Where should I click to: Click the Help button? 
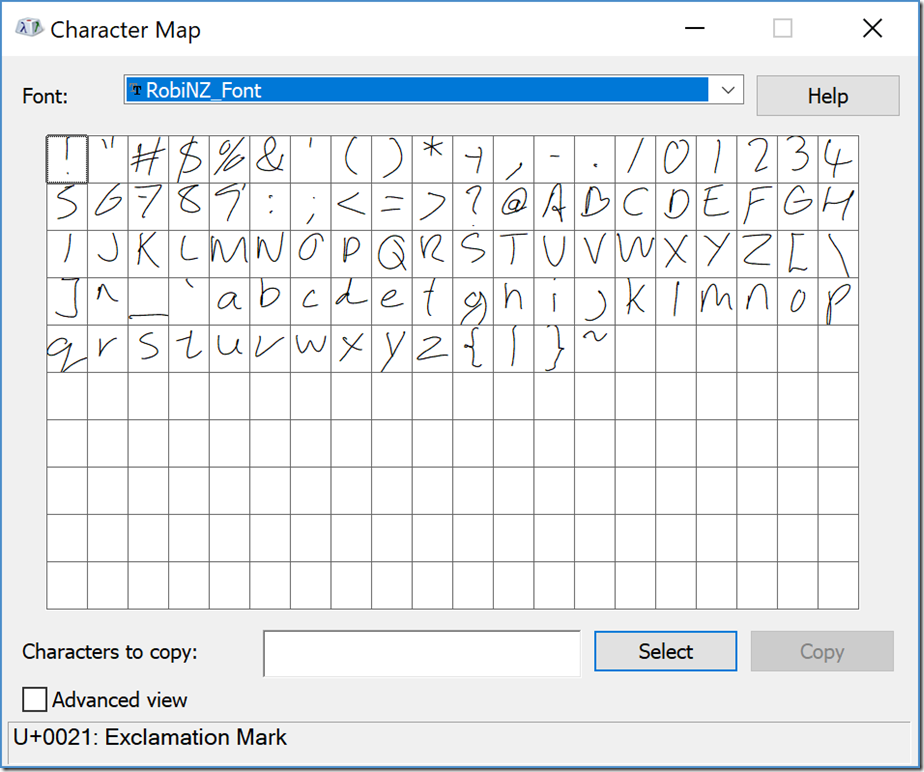pos(827,96)
